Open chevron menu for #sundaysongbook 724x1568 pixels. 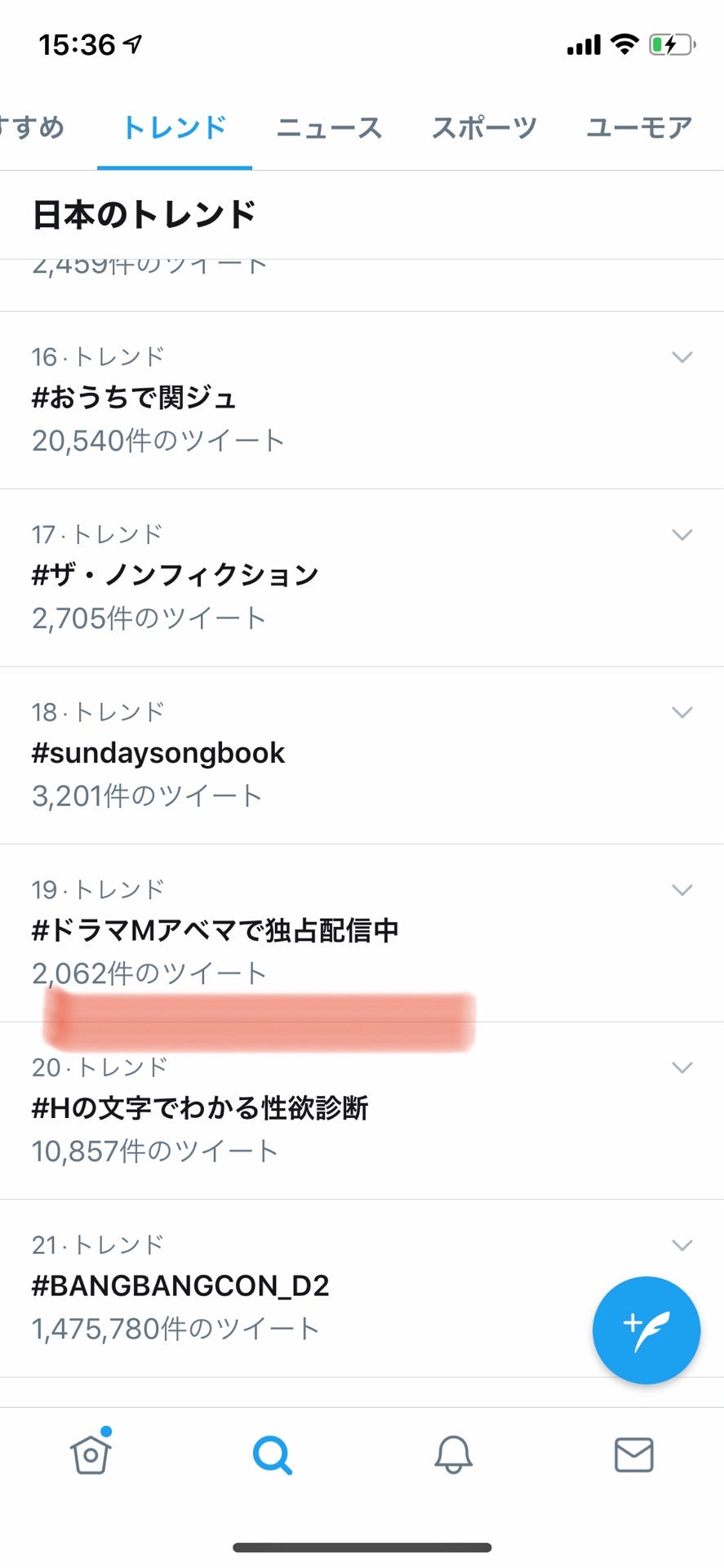tap(682, 712)
